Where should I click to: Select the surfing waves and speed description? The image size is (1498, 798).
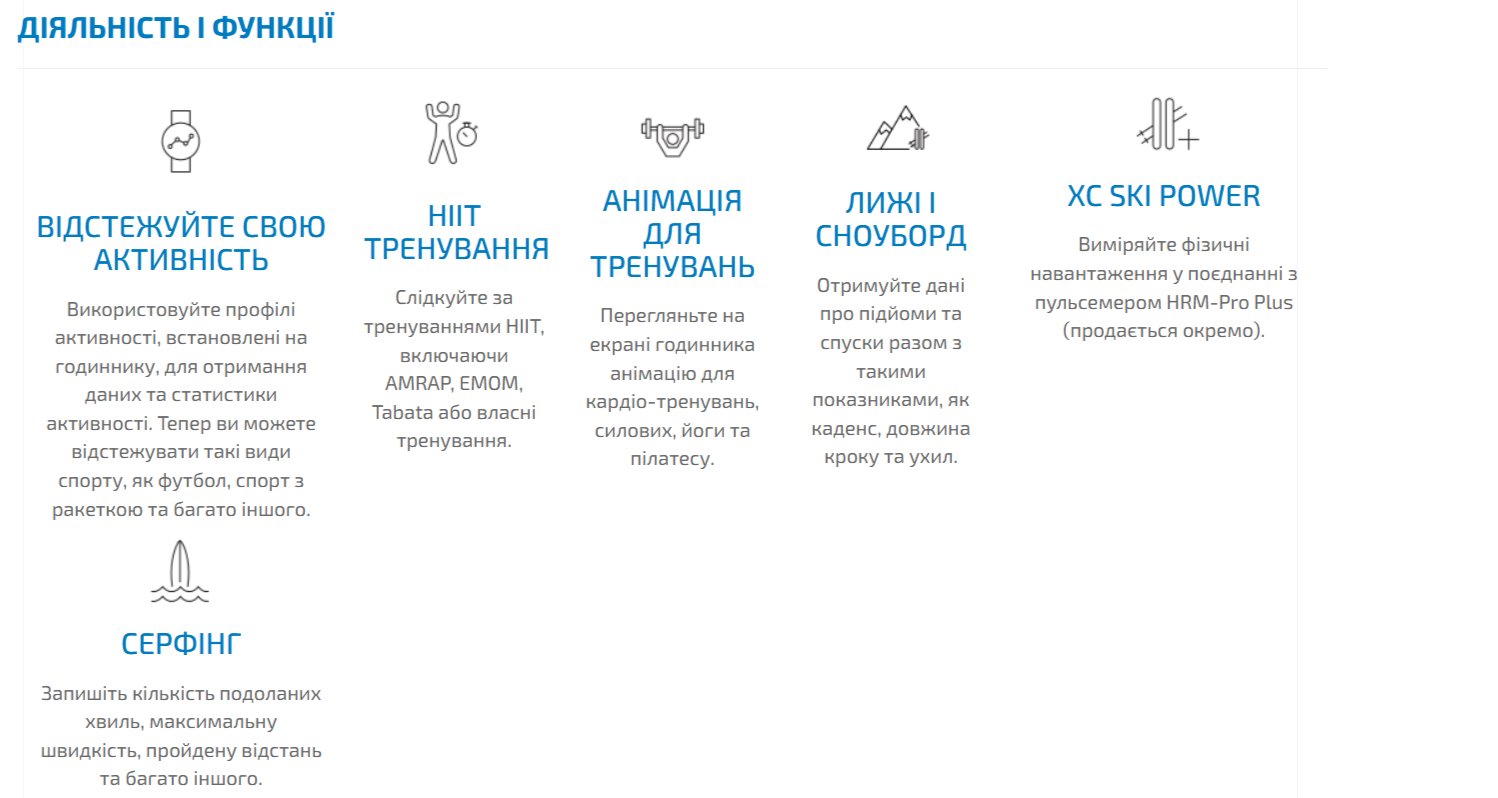(x=181, y=735)
